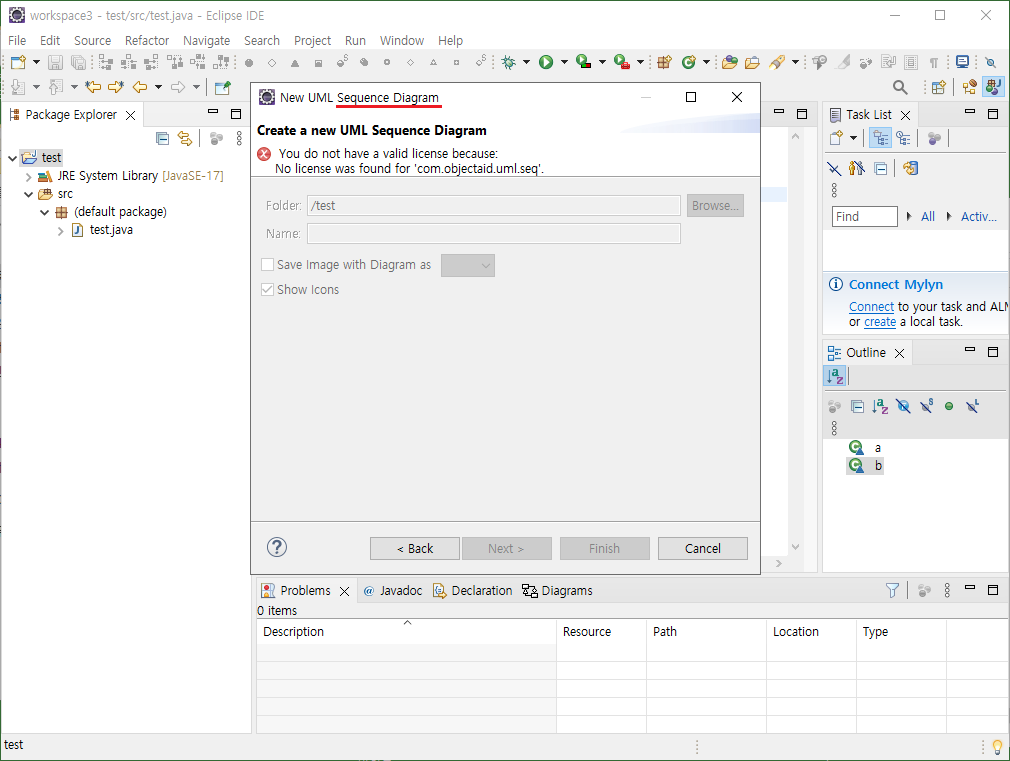Expand JRE System Library node
The image size is (1010, 761).
point(28,176)
